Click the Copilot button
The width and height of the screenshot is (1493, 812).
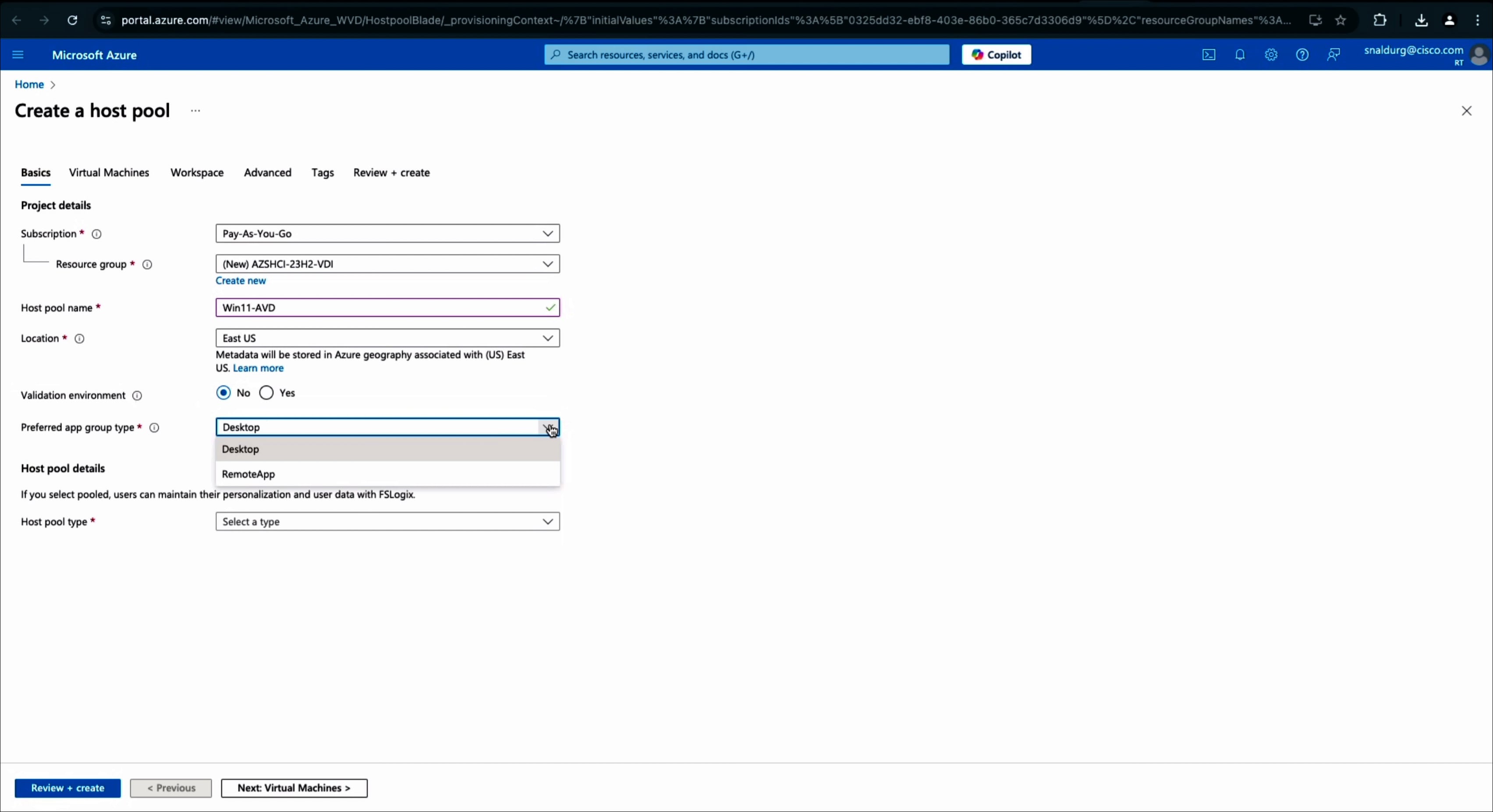(x=997, y=54)
